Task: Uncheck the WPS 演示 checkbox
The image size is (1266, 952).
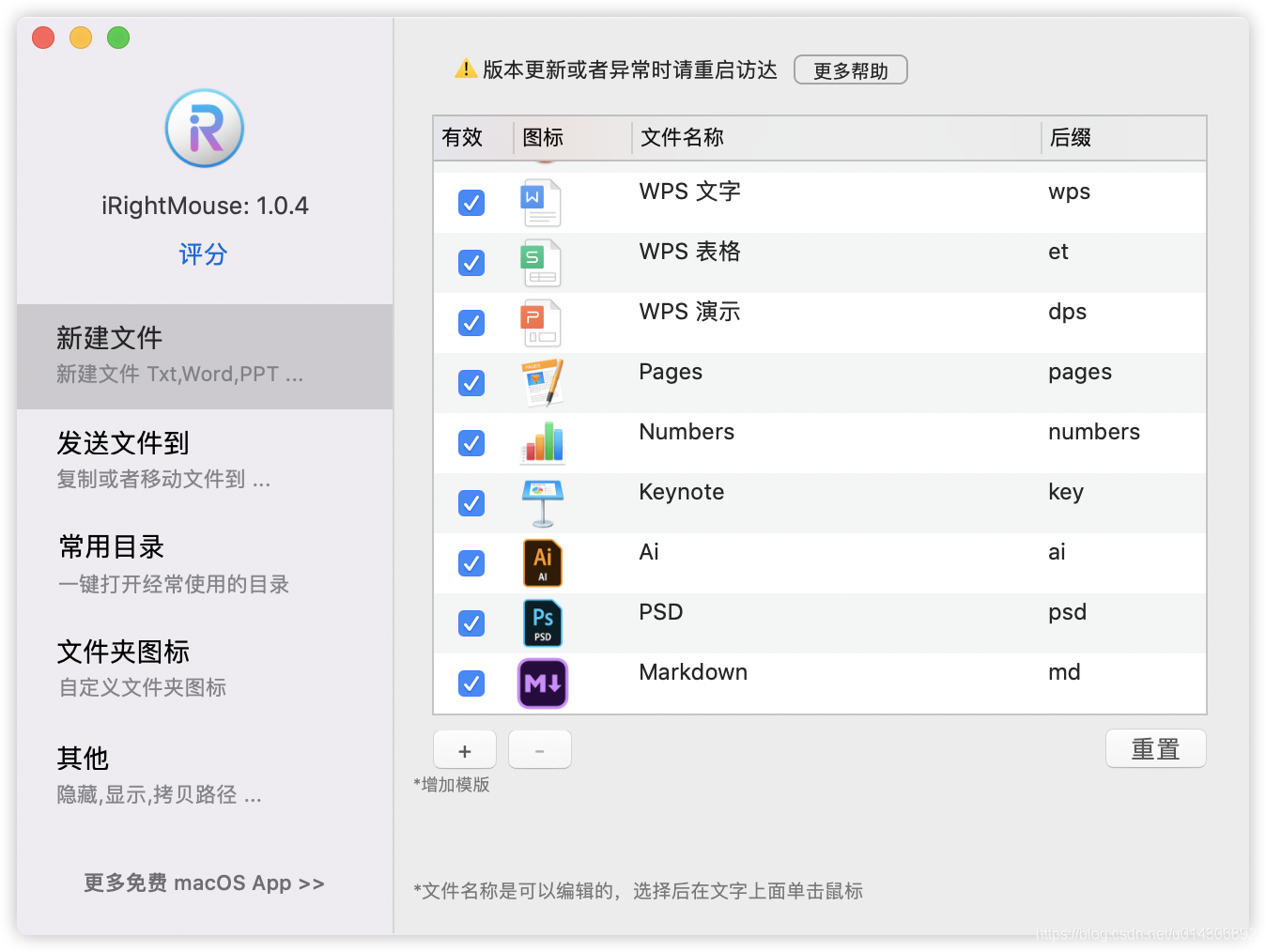Action: tap(471, 323)
